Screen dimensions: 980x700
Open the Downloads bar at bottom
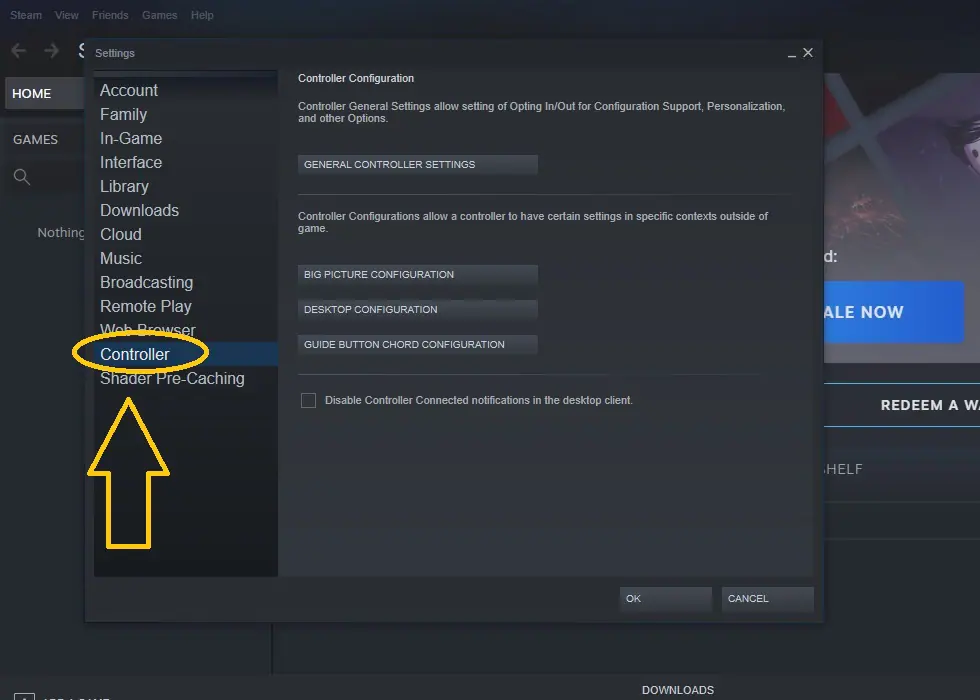click(x=678, y=690)
